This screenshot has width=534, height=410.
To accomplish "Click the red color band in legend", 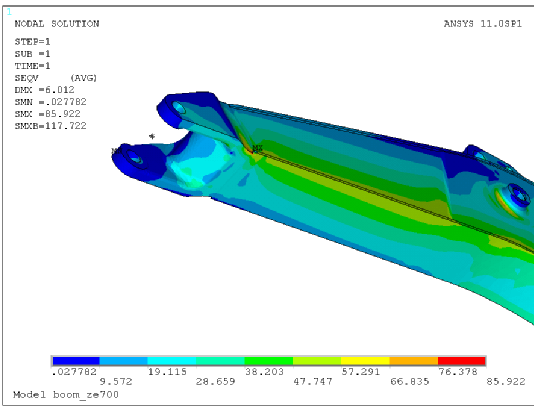I will click(461, 361).
